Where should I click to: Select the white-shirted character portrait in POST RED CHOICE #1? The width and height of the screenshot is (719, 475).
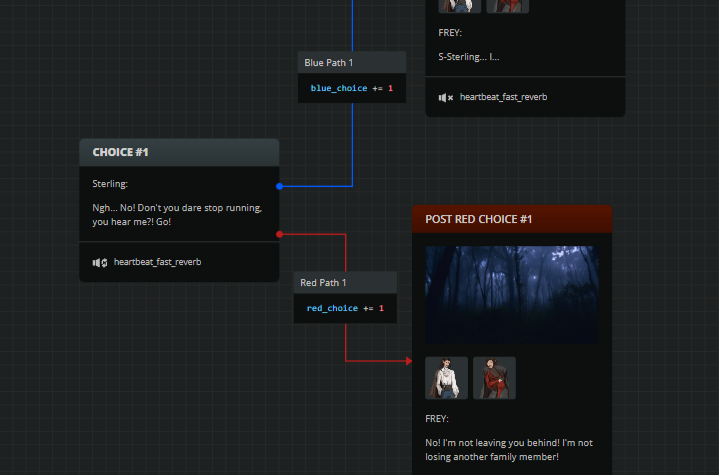[x=446, y=378]
